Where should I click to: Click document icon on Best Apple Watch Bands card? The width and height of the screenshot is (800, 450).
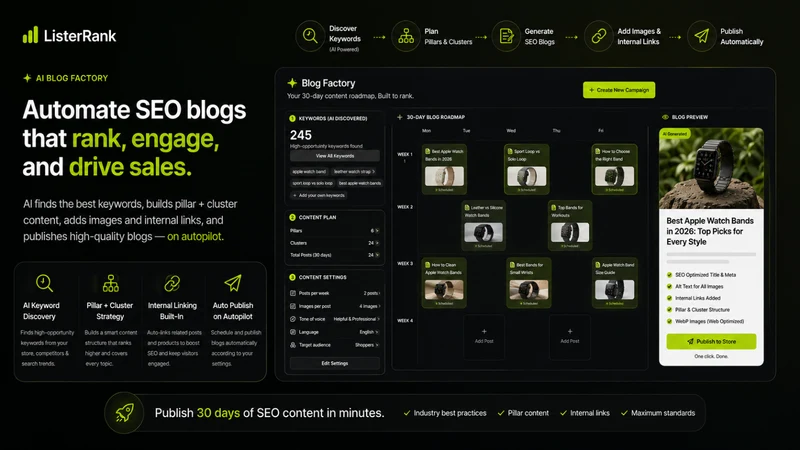click(428, 152)
